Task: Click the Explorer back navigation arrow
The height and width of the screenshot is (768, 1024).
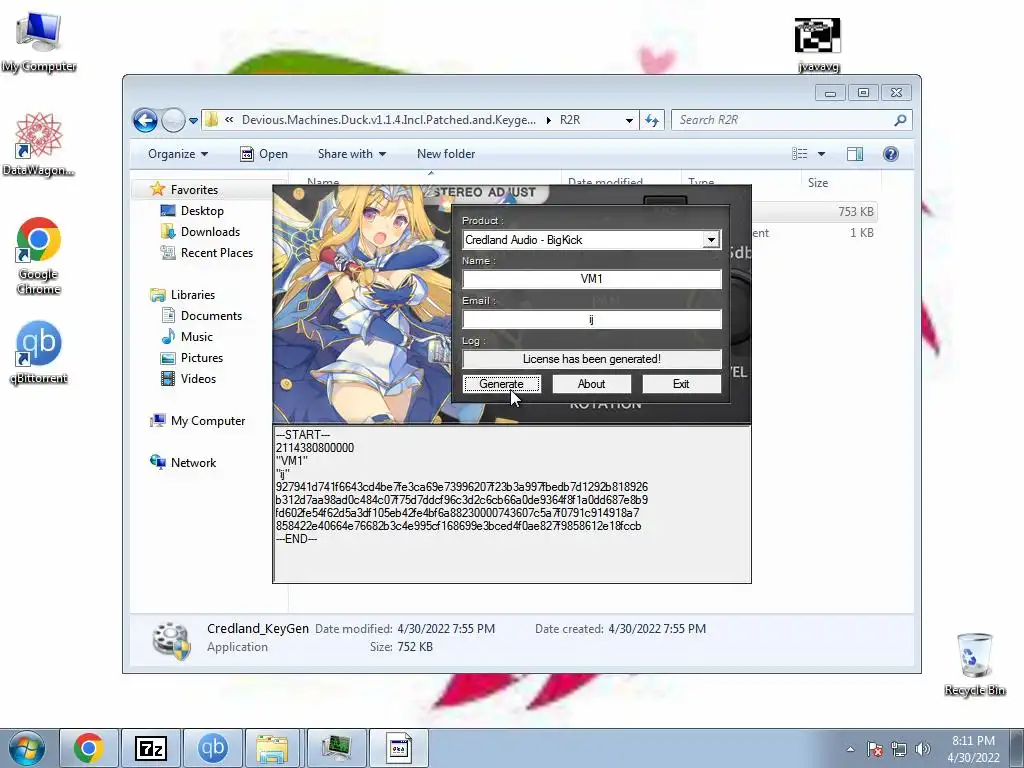Action: coord(145,120)
